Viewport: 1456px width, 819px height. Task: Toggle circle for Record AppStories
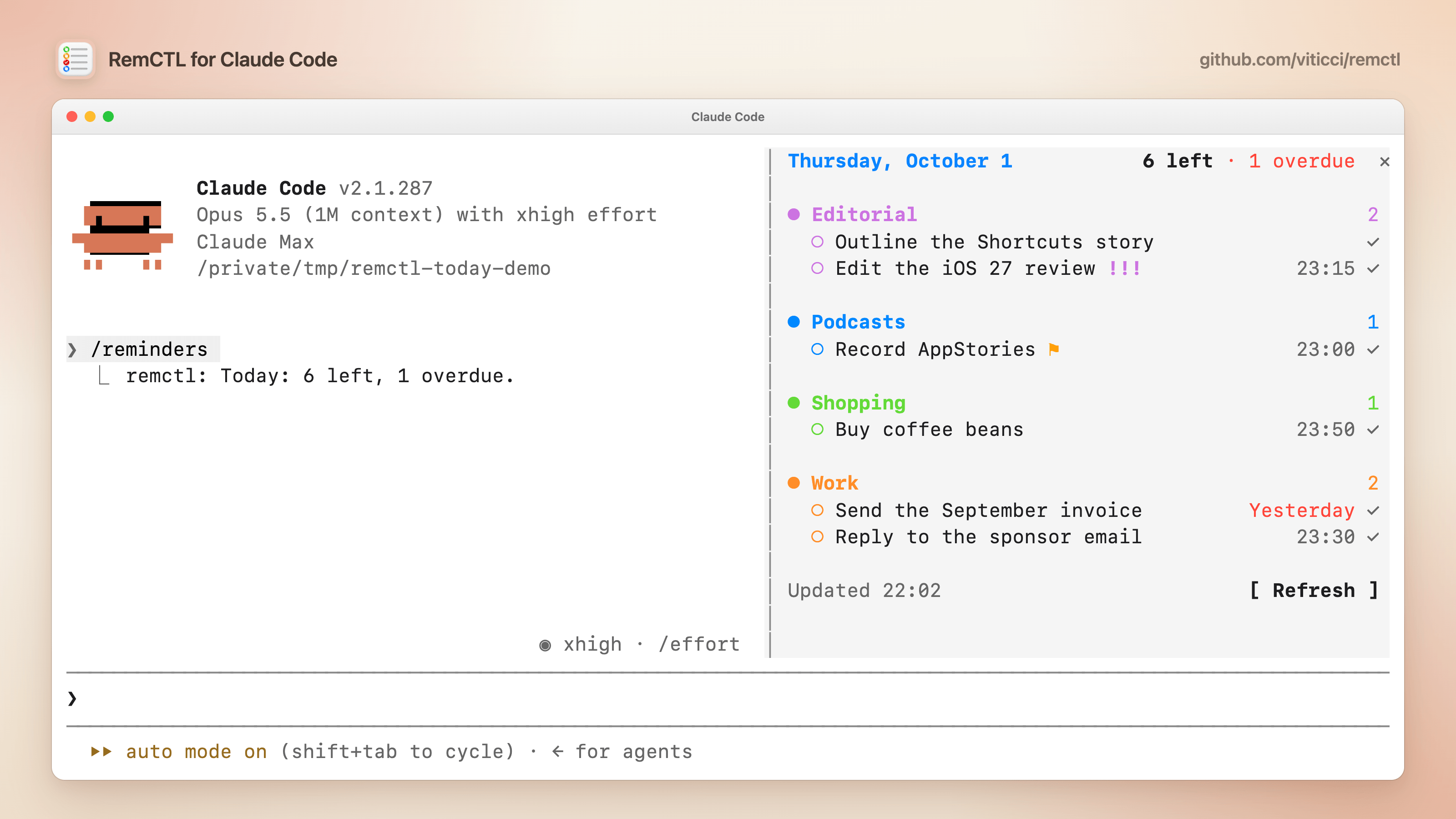coord(817,349)
